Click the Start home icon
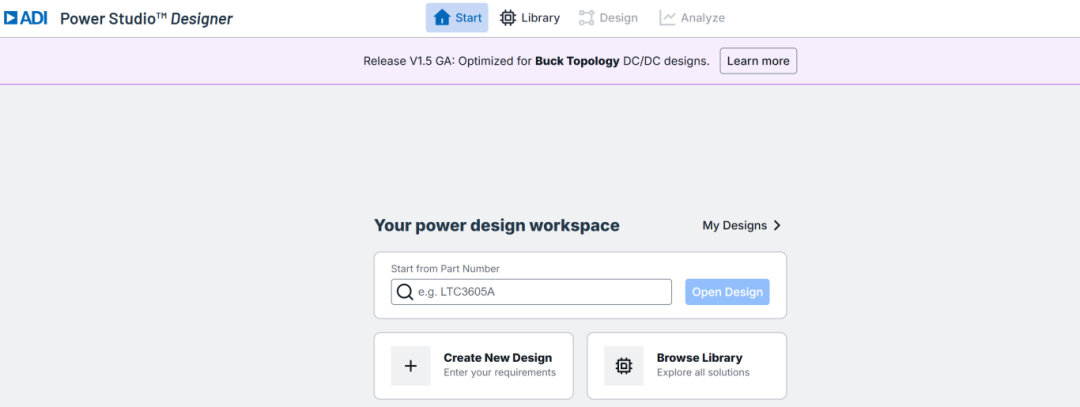 [x=442, y=17]
